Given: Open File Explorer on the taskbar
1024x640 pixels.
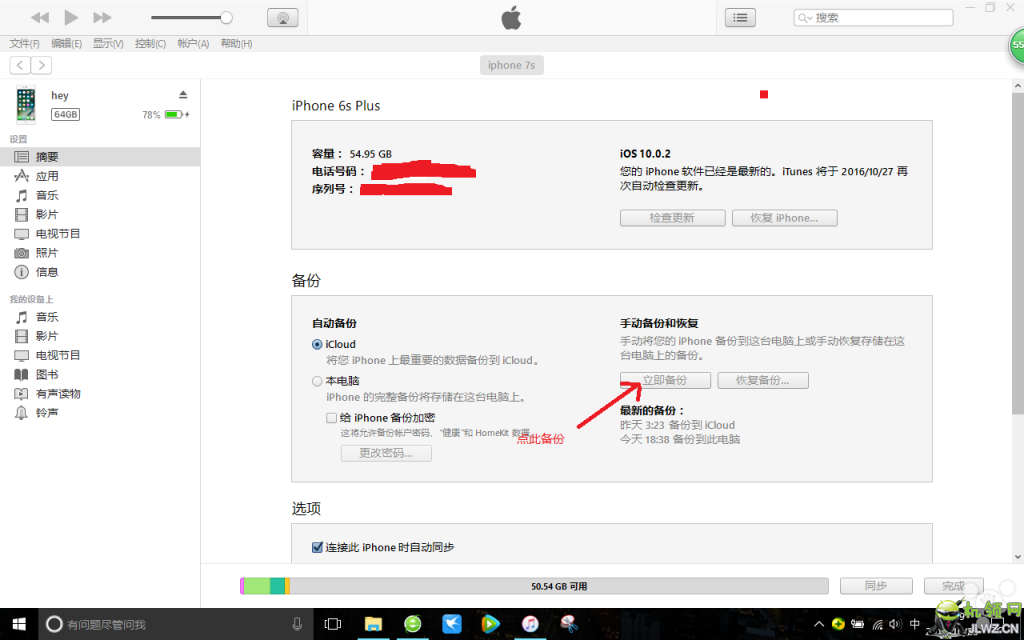Looking at the screenshot, I should tap(373, 624).
